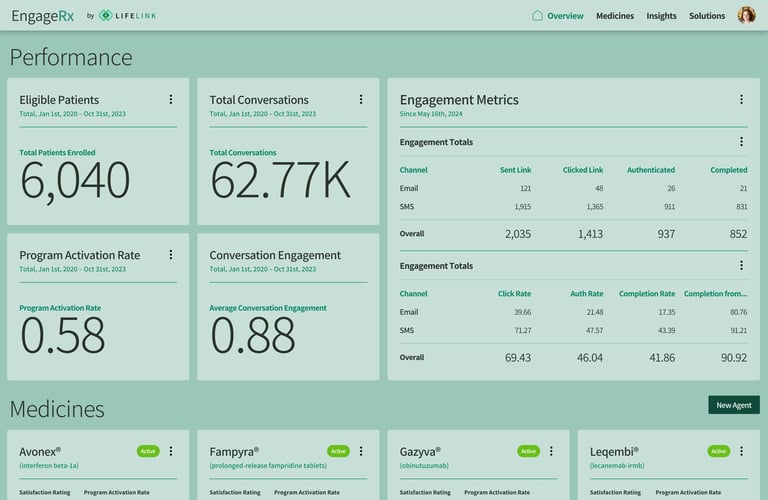
Task: Switch to the Insights tab
Action: 661,16
